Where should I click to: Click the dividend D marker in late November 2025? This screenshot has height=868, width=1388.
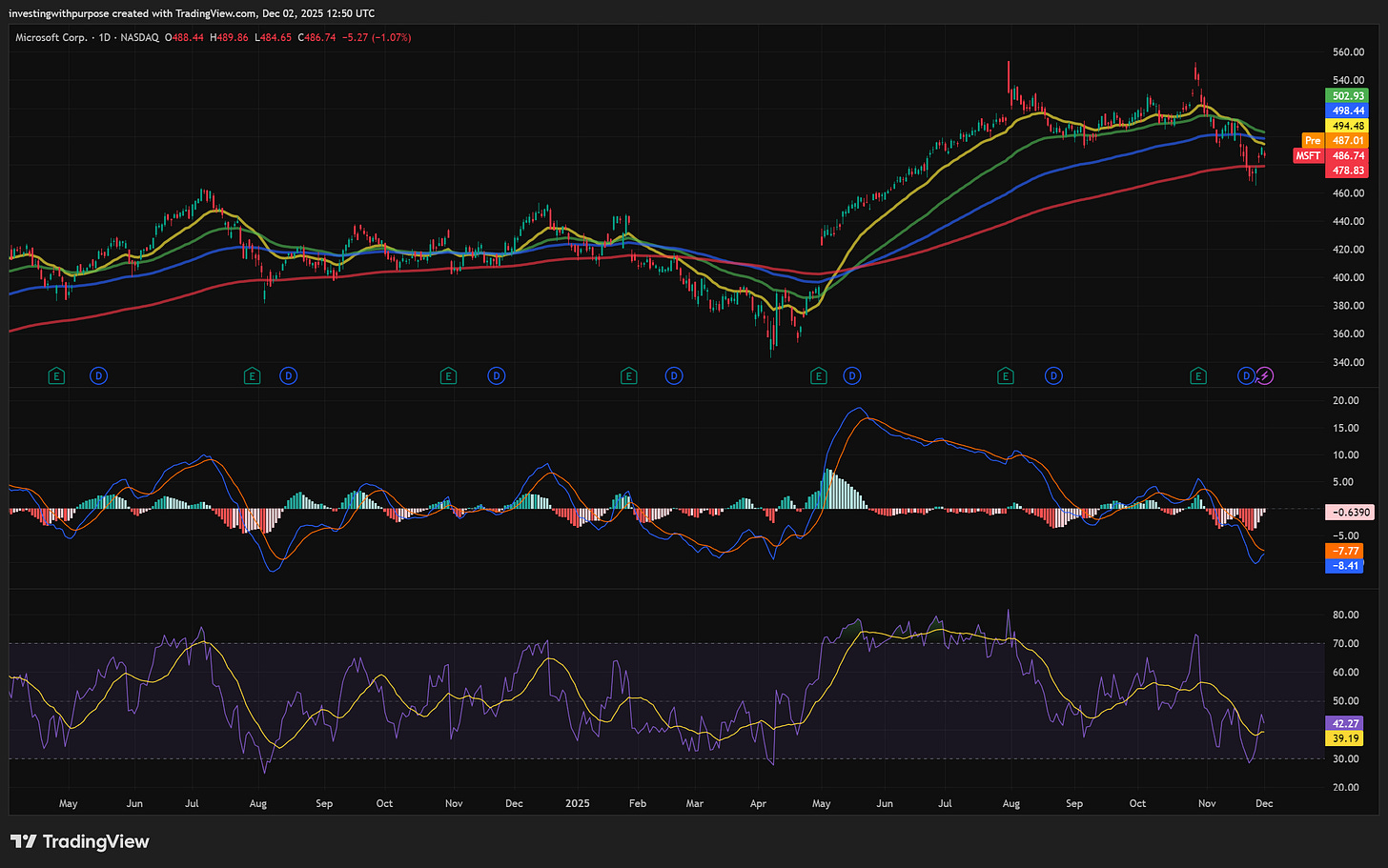[1246, 376]
